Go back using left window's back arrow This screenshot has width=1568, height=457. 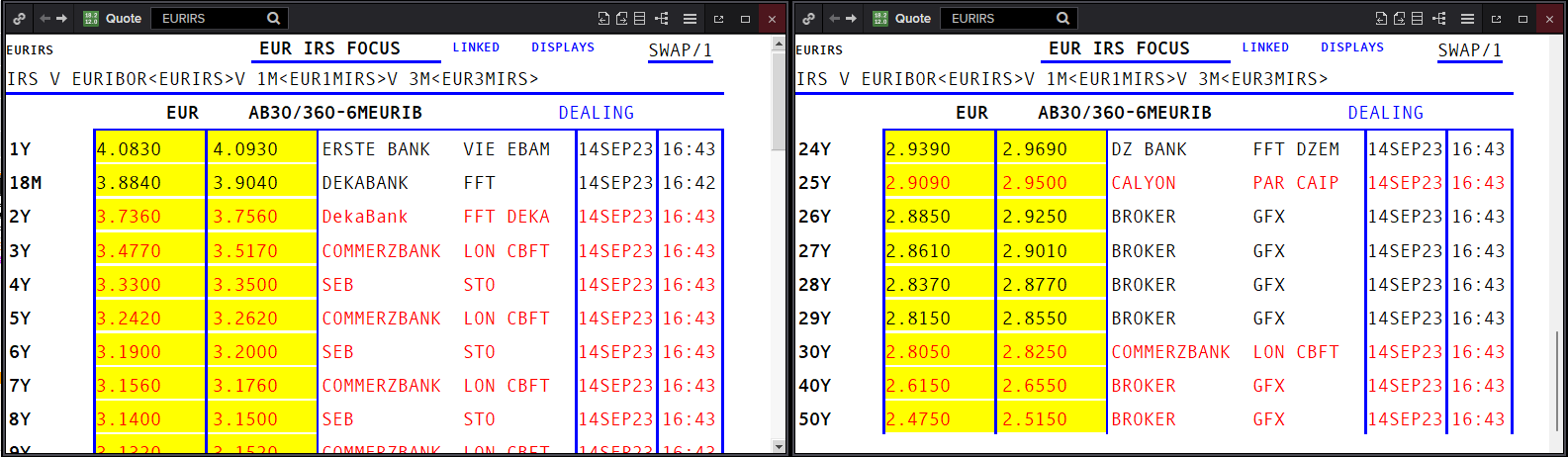click(x=45, y=18)
